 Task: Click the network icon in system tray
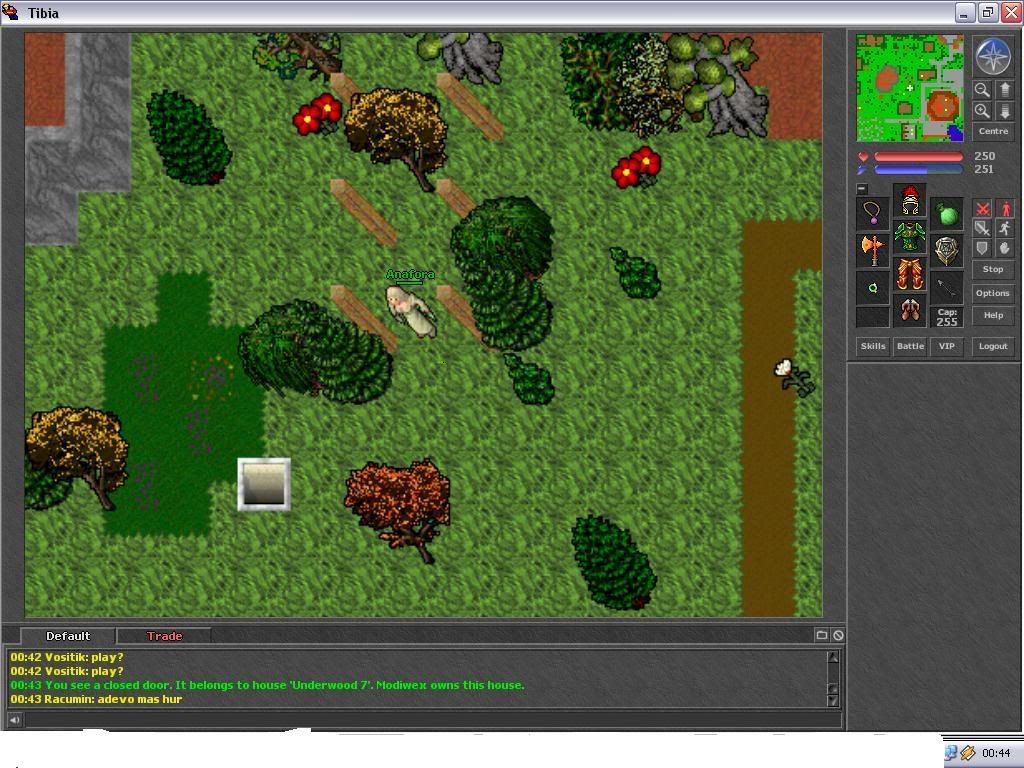tap(951, 753)
